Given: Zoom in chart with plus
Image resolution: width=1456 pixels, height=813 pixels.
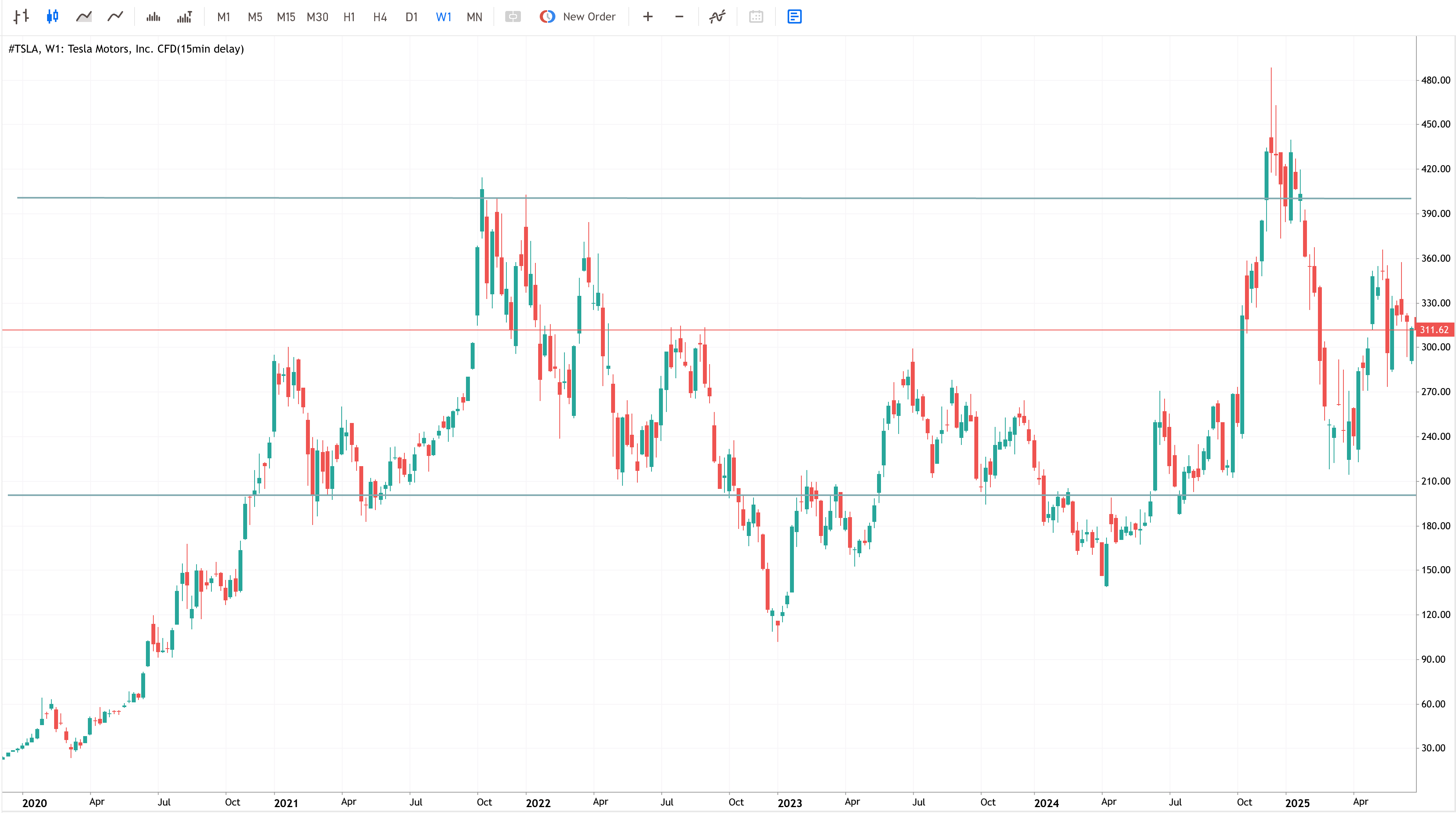Looking at the screenshot, I should 648,16.
